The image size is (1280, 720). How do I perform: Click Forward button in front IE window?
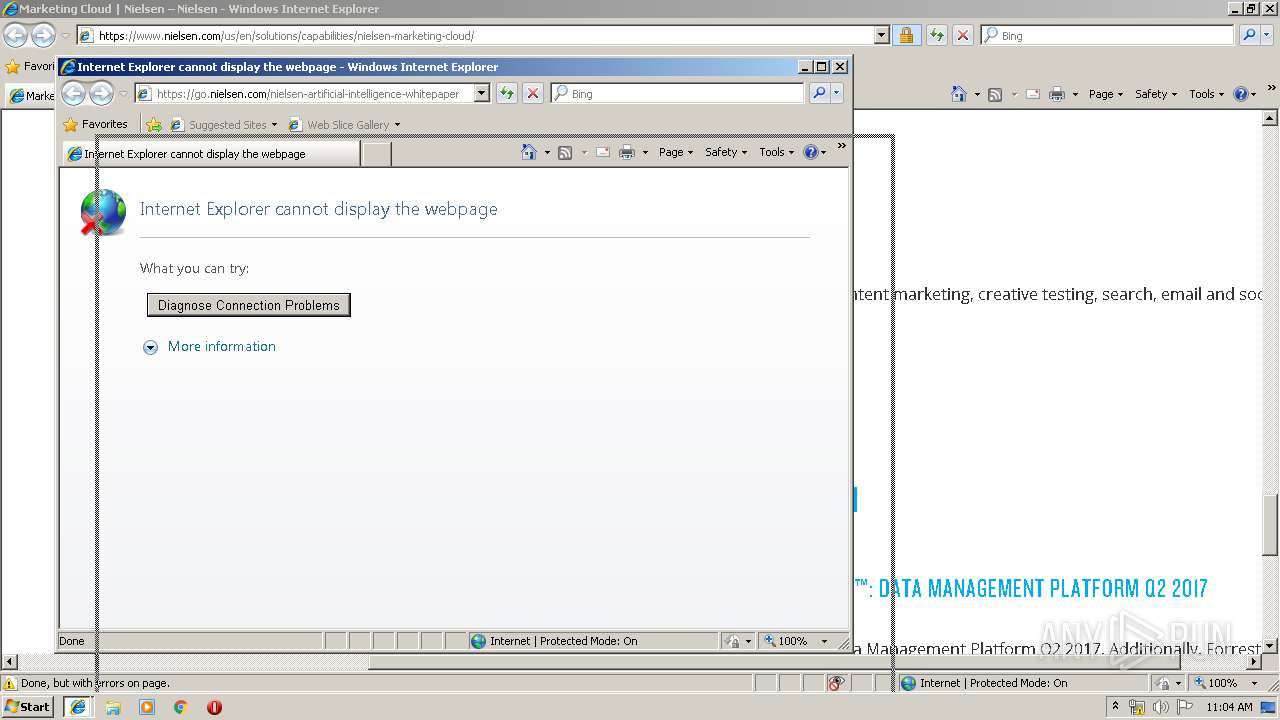pyautogui.click(x=101, y=94)
